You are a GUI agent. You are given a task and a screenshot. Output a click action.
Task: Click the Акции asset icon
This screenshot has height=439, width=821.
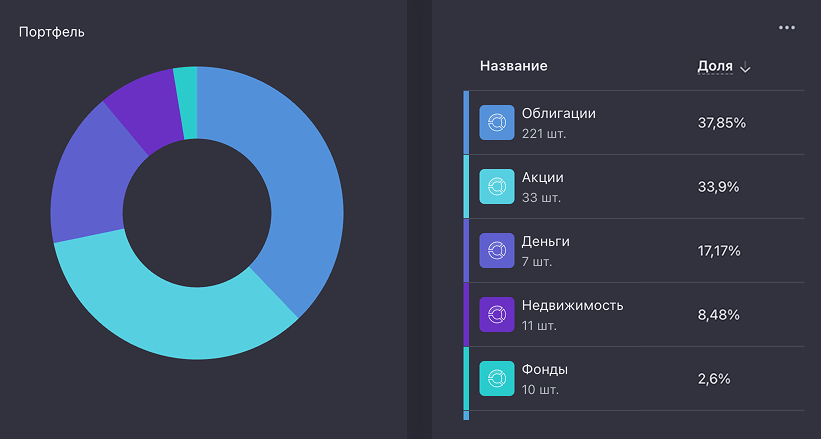tap(497, 187)
